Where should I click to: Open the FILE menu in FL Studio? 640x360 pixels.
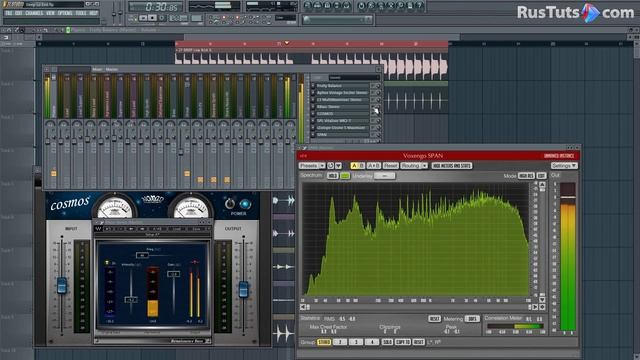tap(9, 13)
